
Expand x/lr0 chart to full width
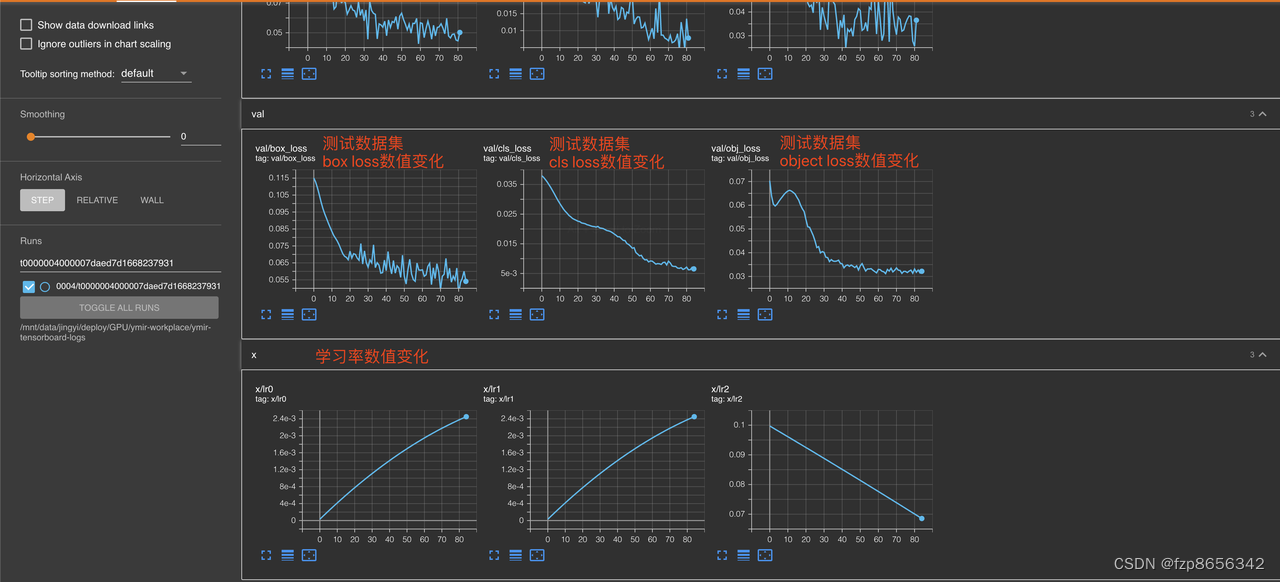click(x=266, y=554)
